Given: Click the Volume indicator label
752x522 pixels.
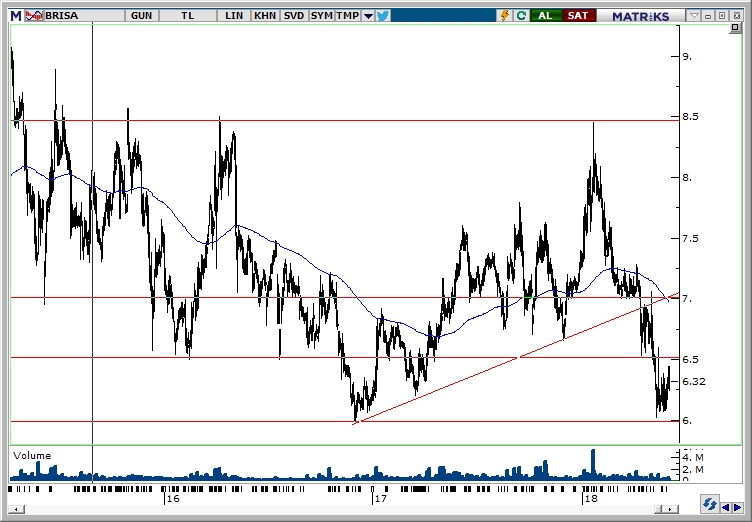Looking at the screenshot, I should (32, 456).
